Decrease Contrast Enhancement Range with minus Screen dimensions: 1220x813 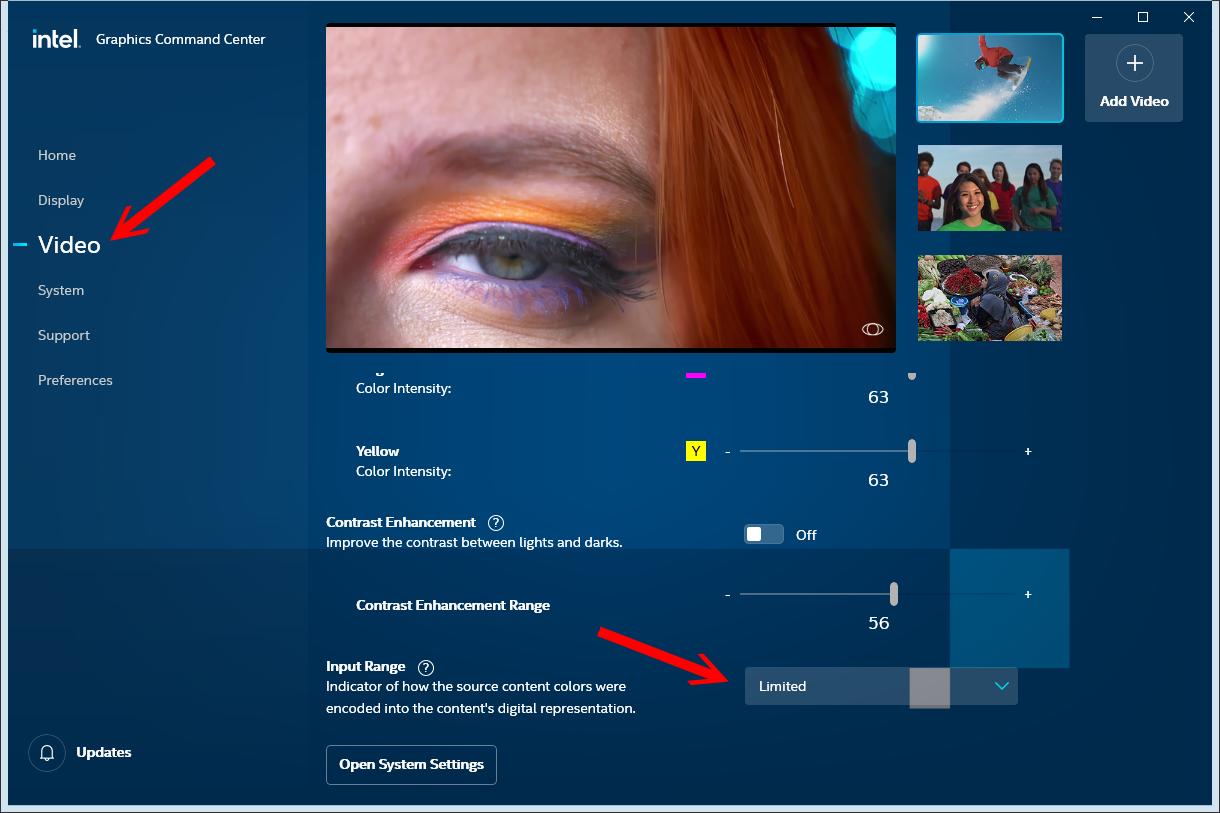(x=727, y=595)
